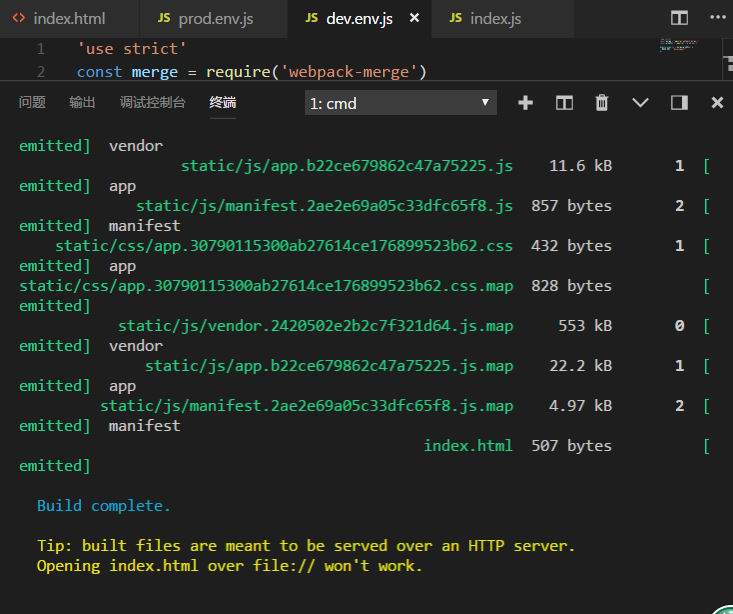The image size is (733, 614).
Task: Click static/js/manifest...f8.js.map path
Action: [x=307, y=406]
